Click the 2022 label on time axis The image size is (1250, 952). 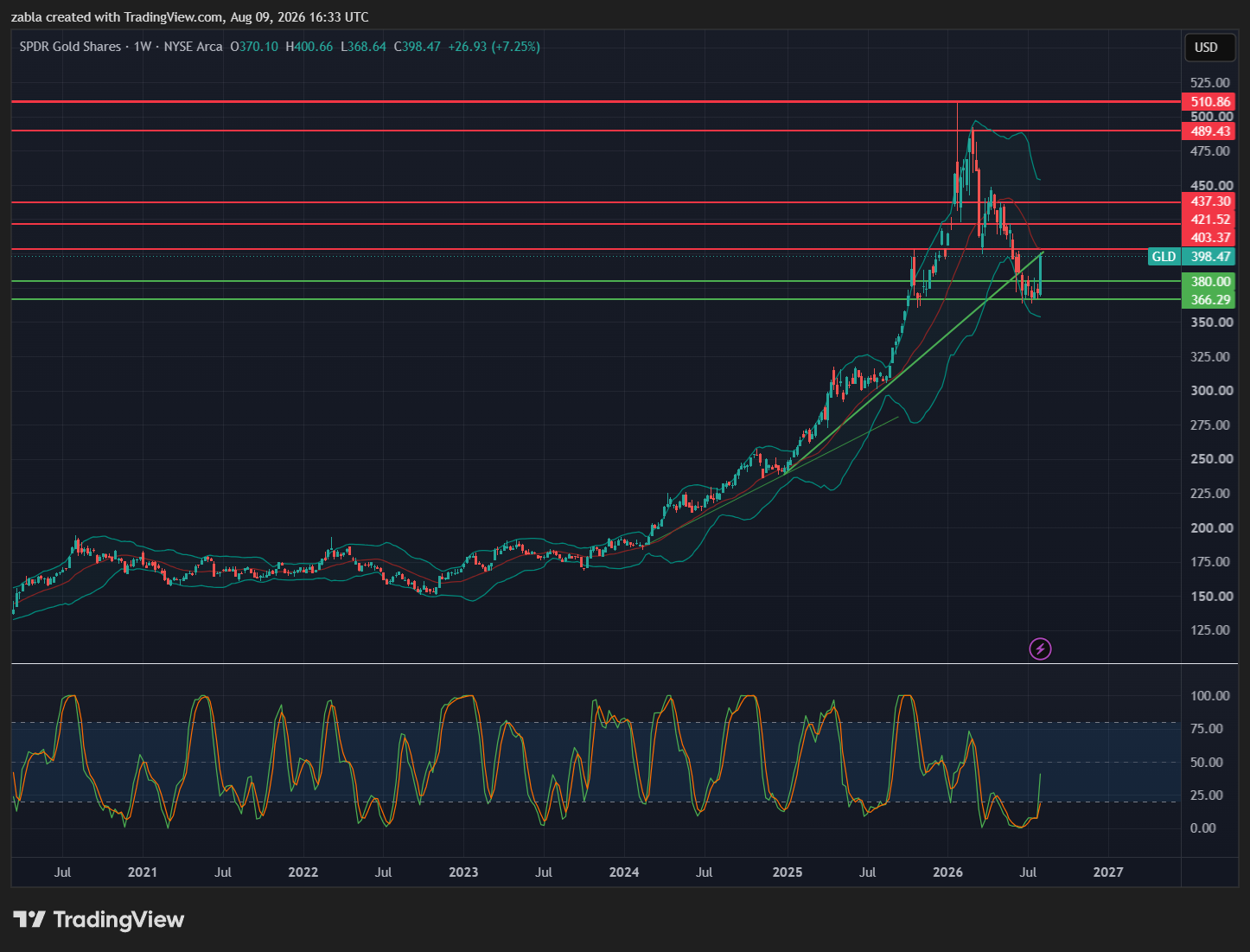[303, 872]
